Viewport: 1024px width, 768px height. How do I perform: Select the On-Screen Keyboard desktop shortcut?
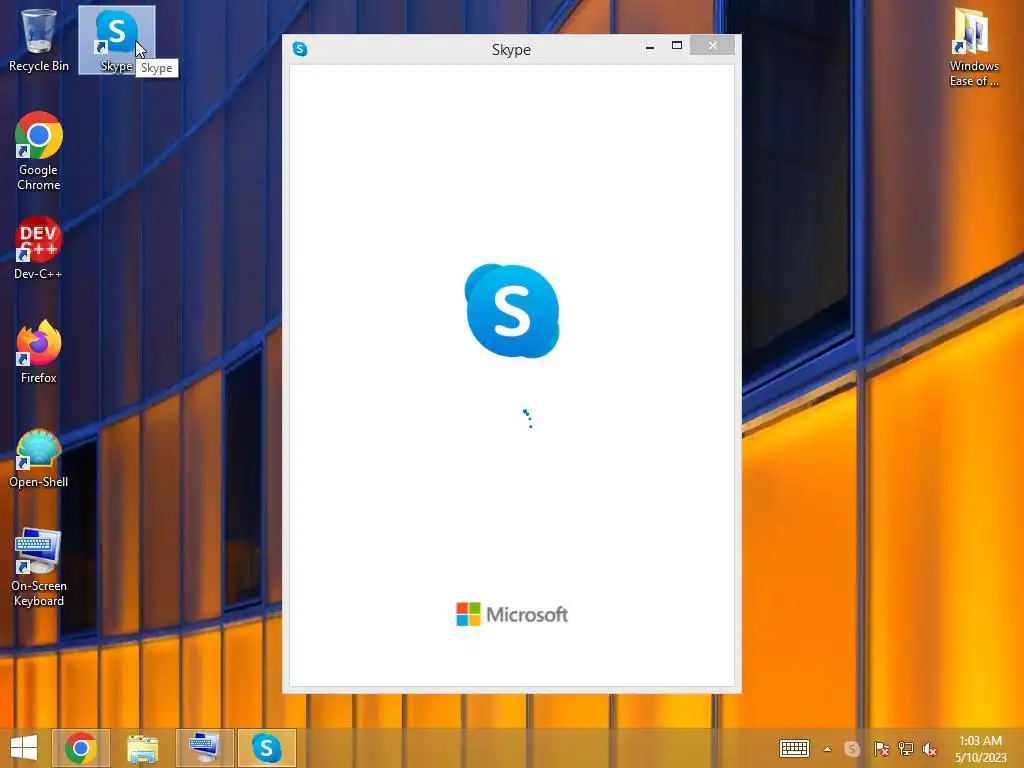[x=39, y=568]
